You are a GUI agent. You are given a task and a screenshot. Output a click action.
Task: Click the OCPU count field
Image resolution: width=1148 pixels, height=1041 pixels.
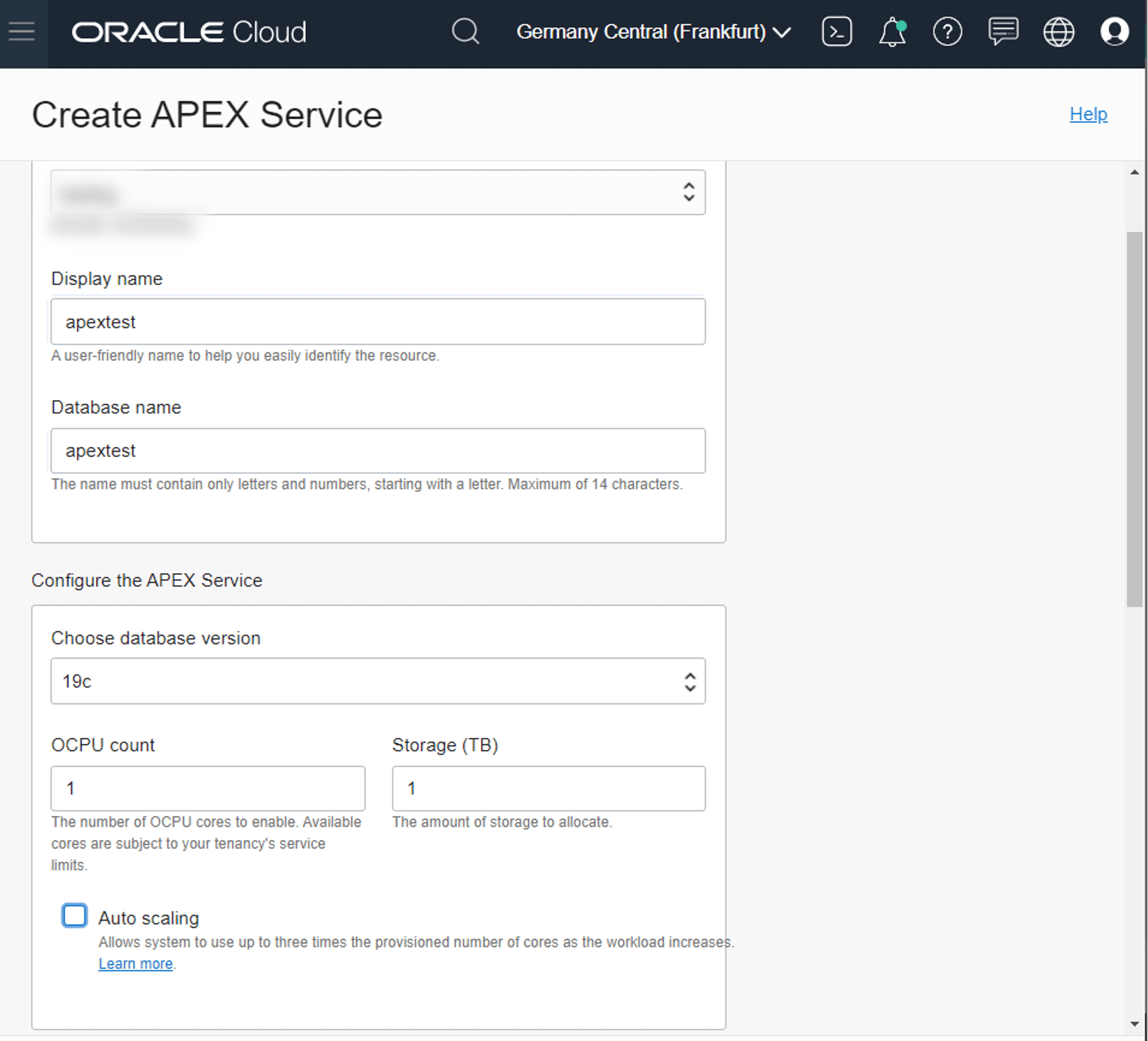[x=208, y=789]
